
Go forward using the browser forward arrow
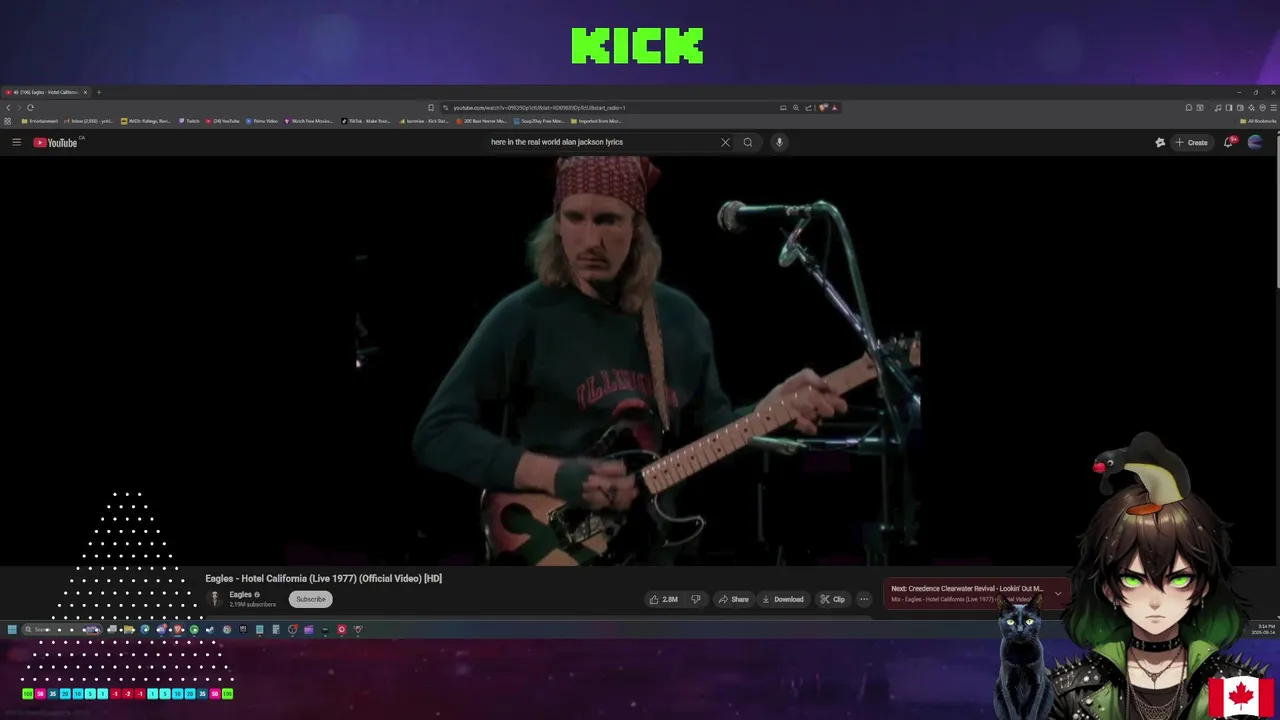point(19,107)
